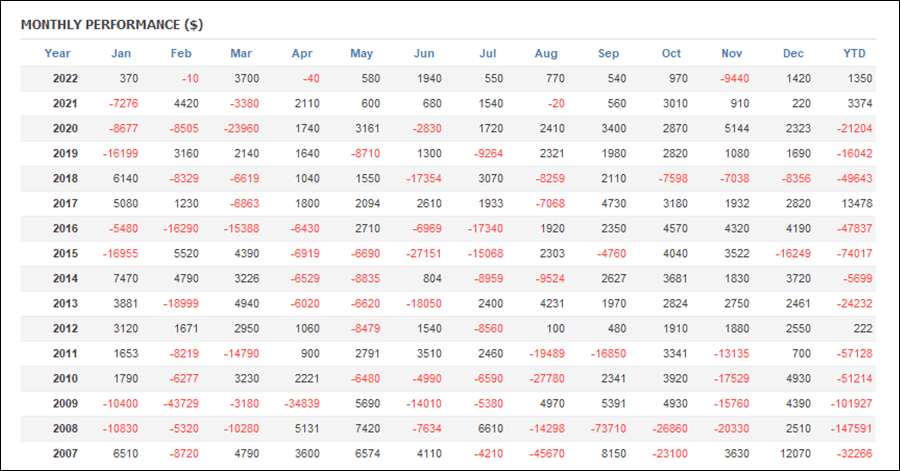Select the 2015 year row label
Viewport: 900px width, 471px height.
(x=65, y=253)
